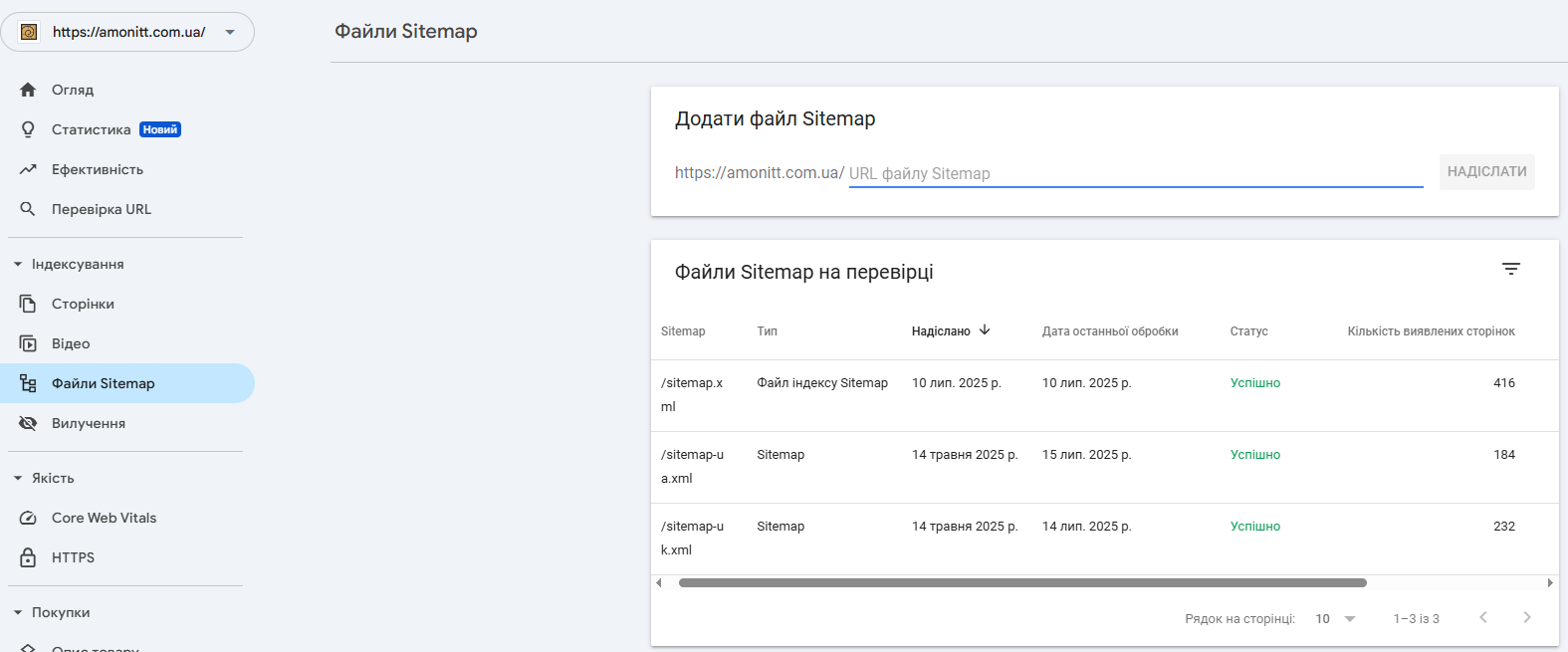Click the URL файлу Sitemap input field
The width and height of the screenshot is (1568, 652).
click(x=1136, y=173)
